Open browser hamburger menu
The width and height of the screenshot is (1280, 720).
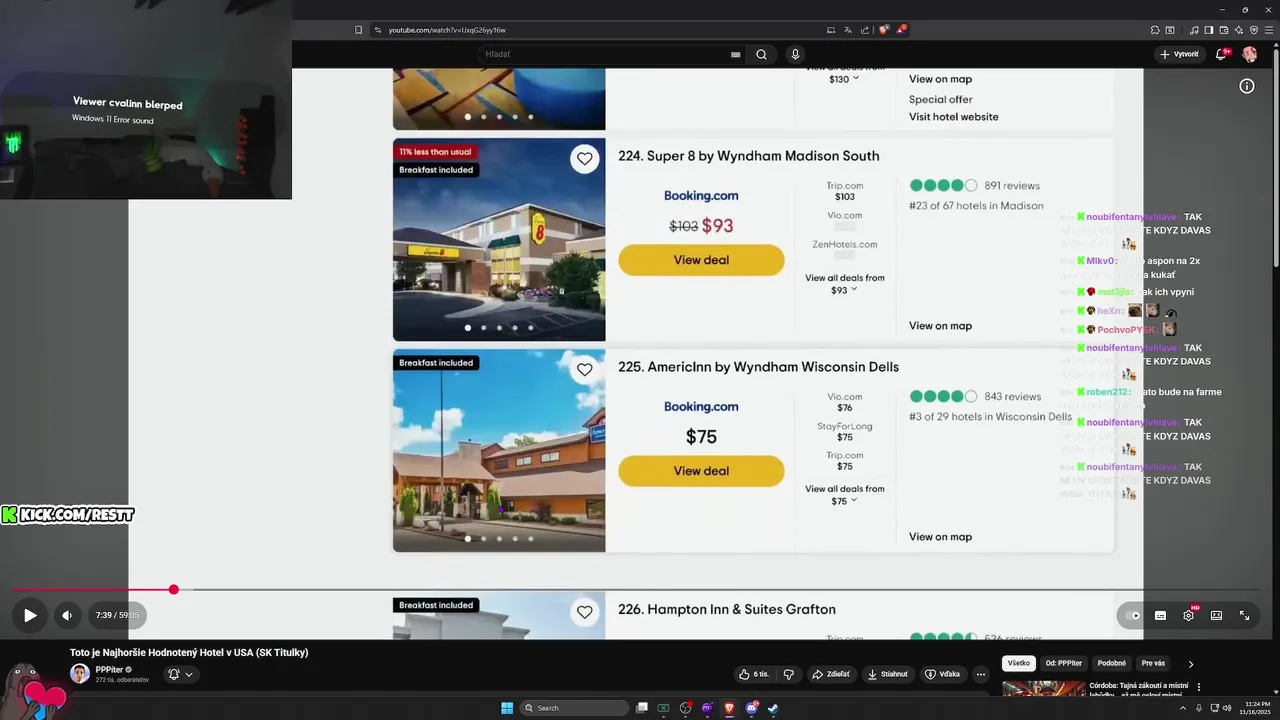click(x=1268, y=30)
